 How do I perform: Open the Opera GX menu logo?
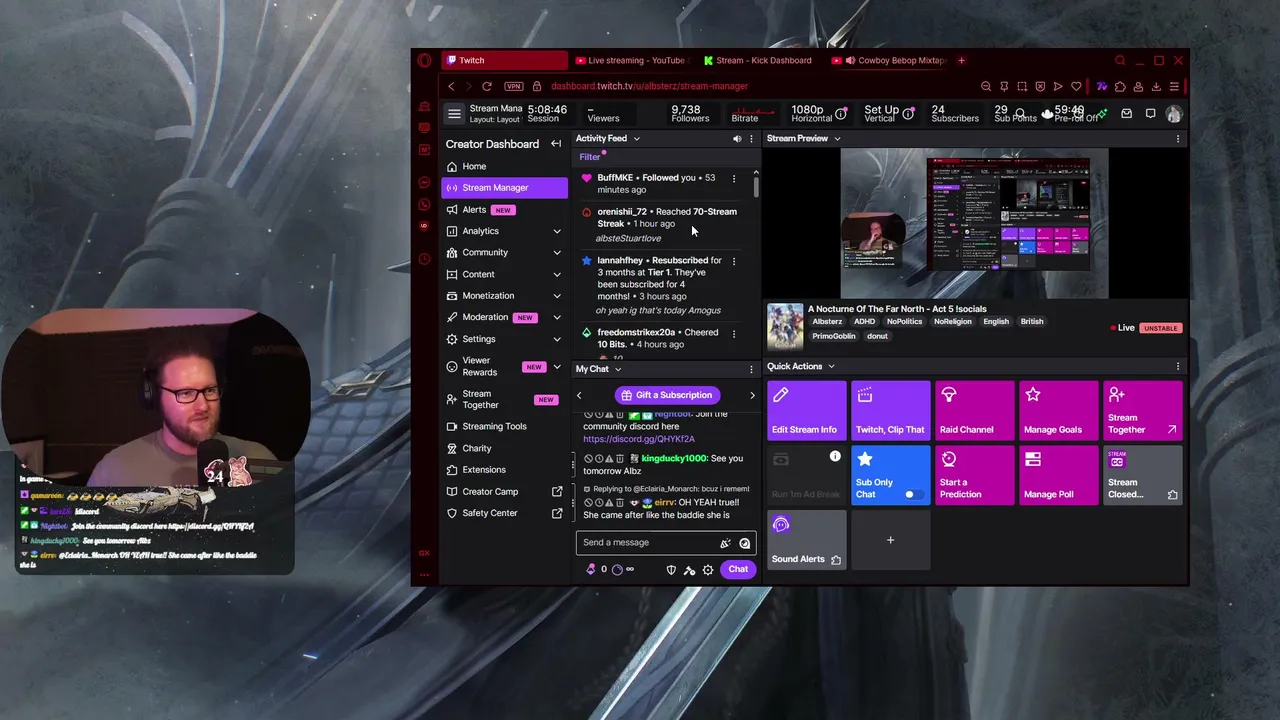click(425, 61)
